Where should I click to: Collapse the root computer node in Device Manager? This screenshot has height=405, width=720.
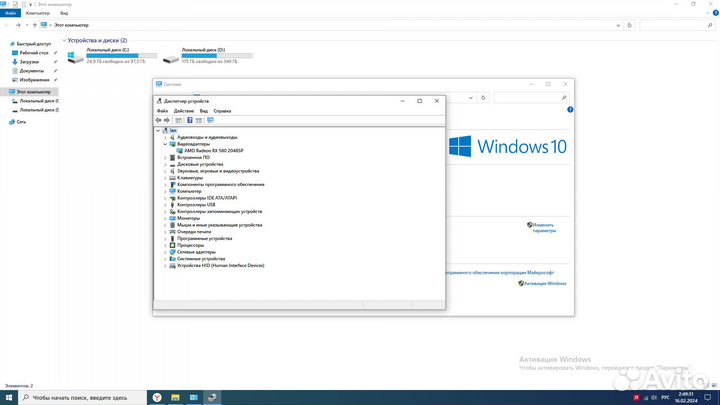158,131
